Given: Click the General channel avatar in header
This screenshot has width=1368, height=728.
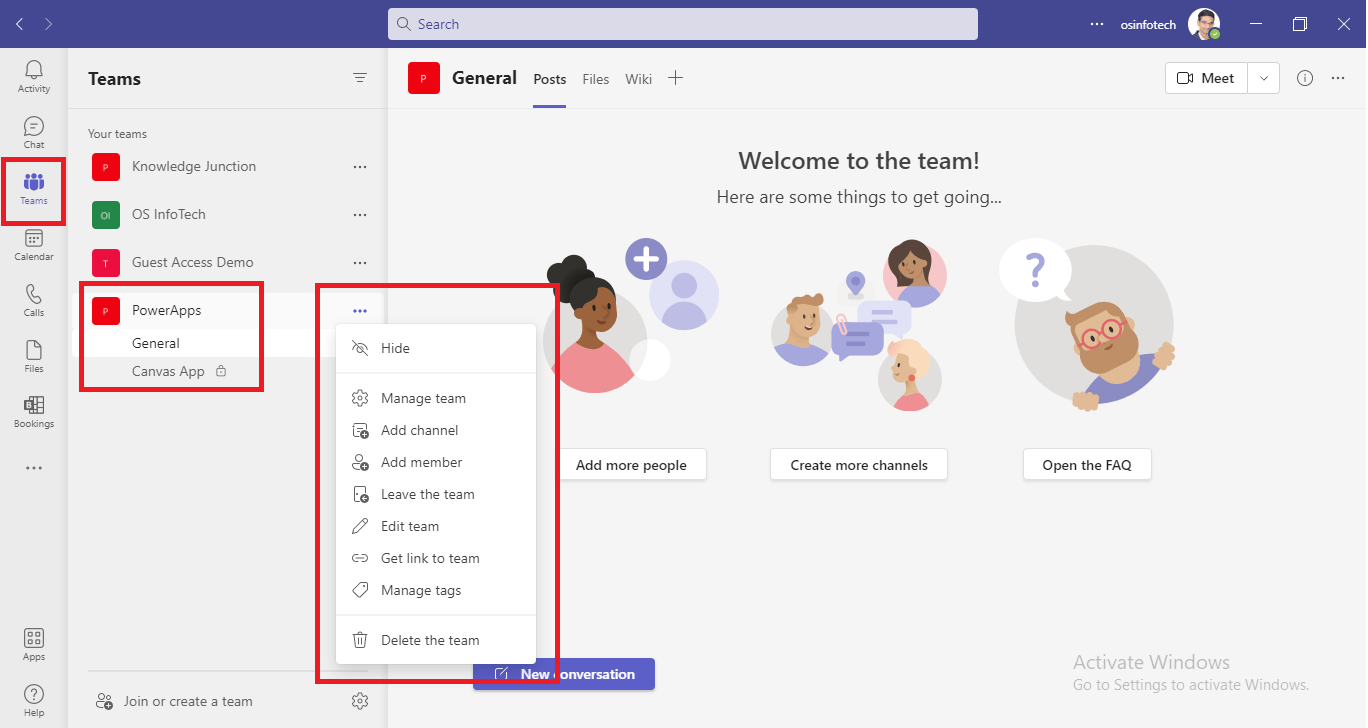Looking at the screenshot, I should click(x=424, y=78).
